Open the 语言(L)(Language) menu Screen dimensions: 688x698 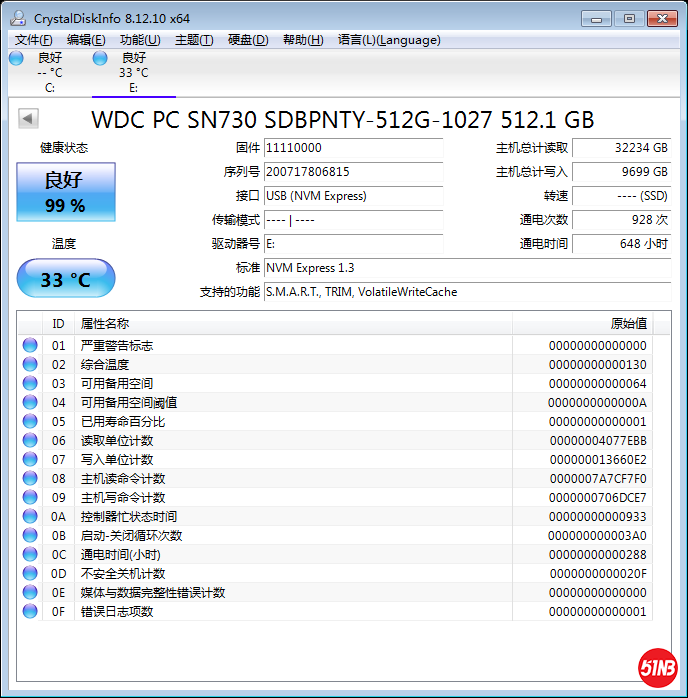click(389, 40)
